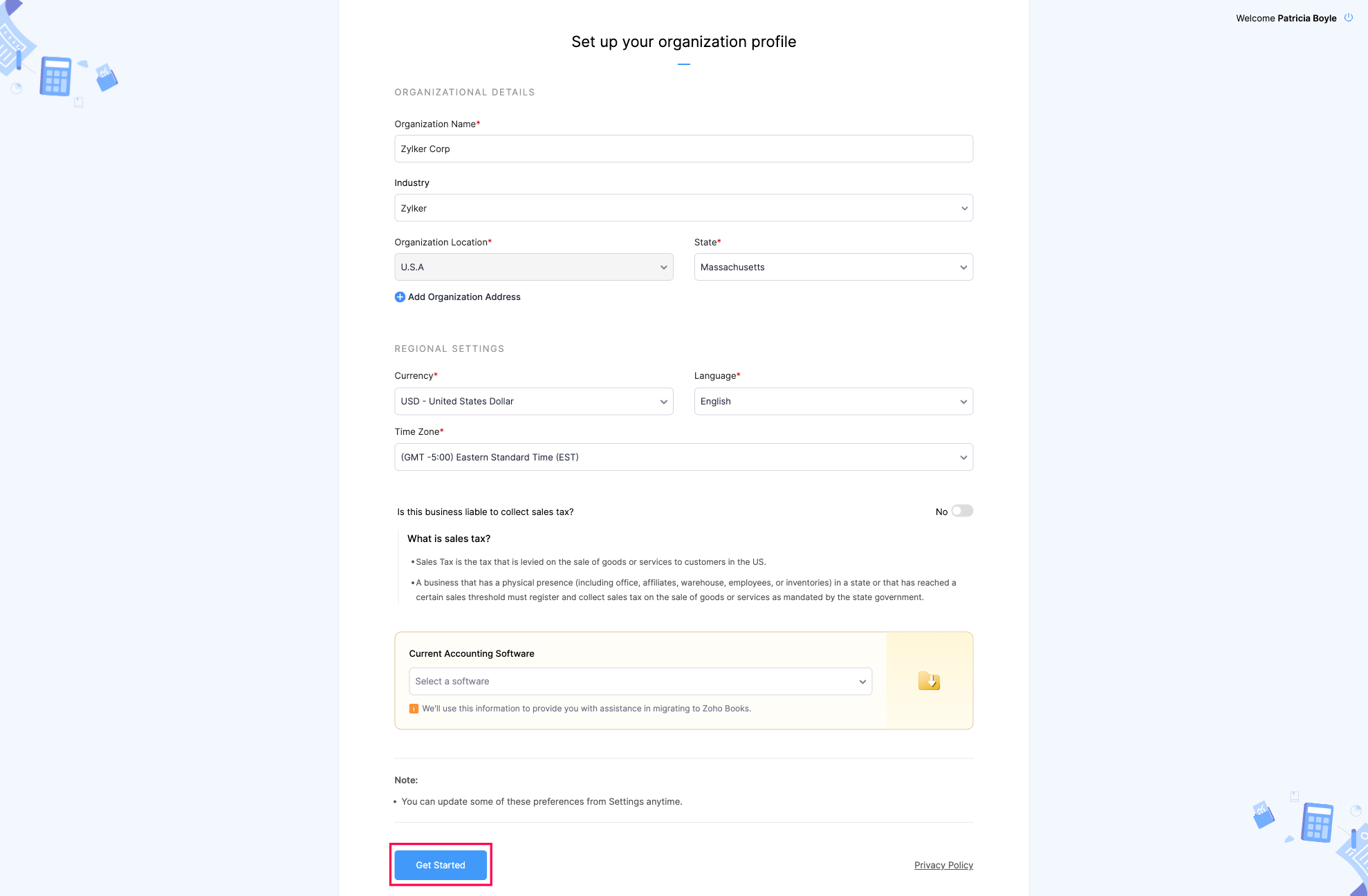
Task: Click the yellow migration illustration thumbnail
Action: tap(928, 680)
